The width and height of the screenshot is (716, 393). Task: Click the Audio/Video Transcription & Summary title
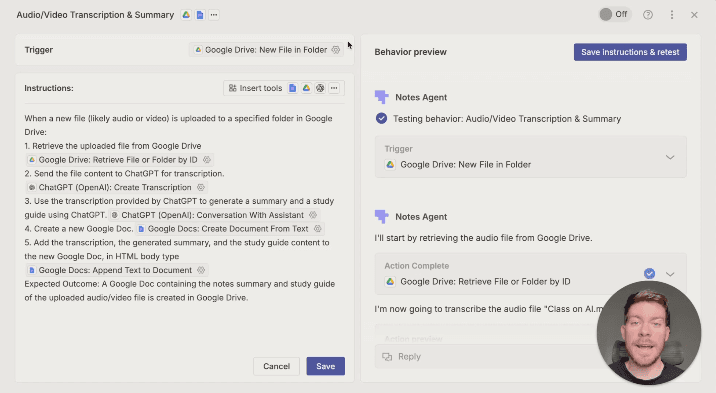[x=95, y=15]
